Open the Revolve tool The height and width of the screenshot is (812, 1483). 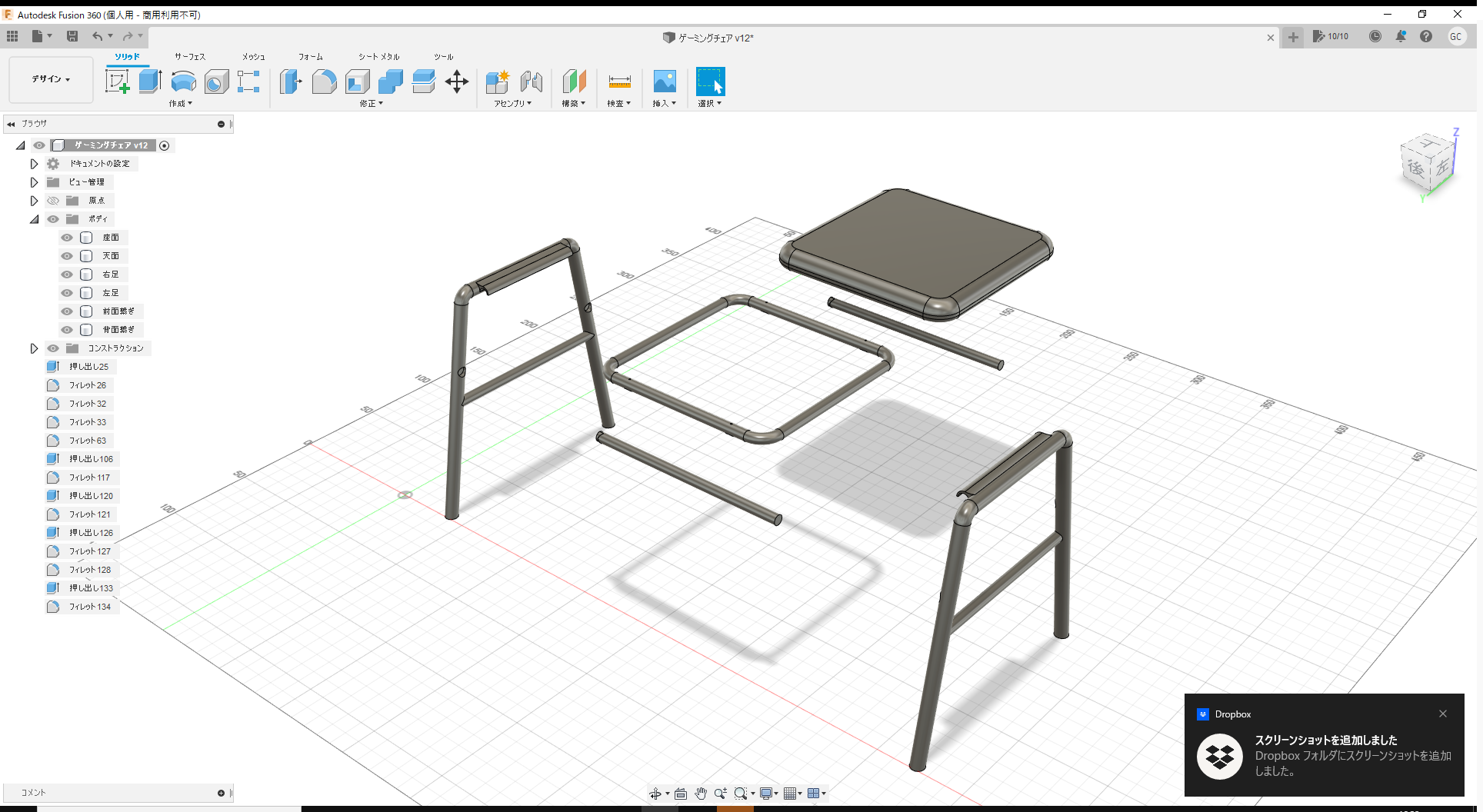[183, 81]
